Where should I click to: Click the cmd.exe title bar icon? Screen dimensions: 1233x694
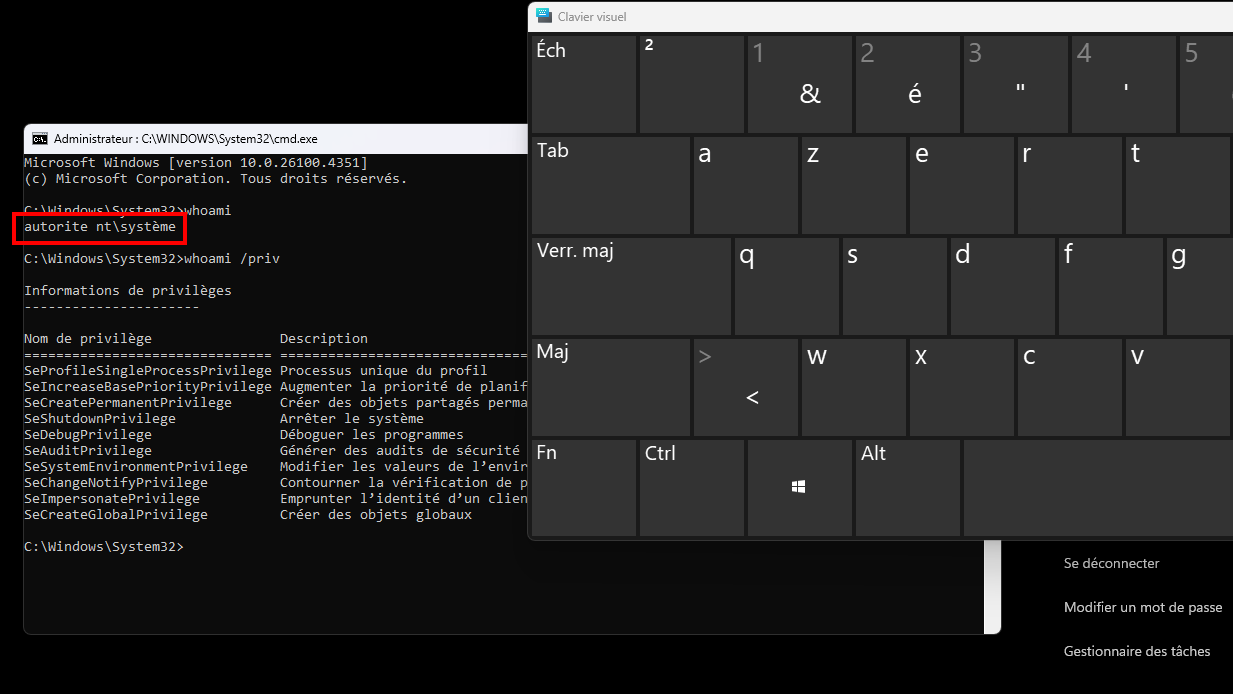[40, 139]
